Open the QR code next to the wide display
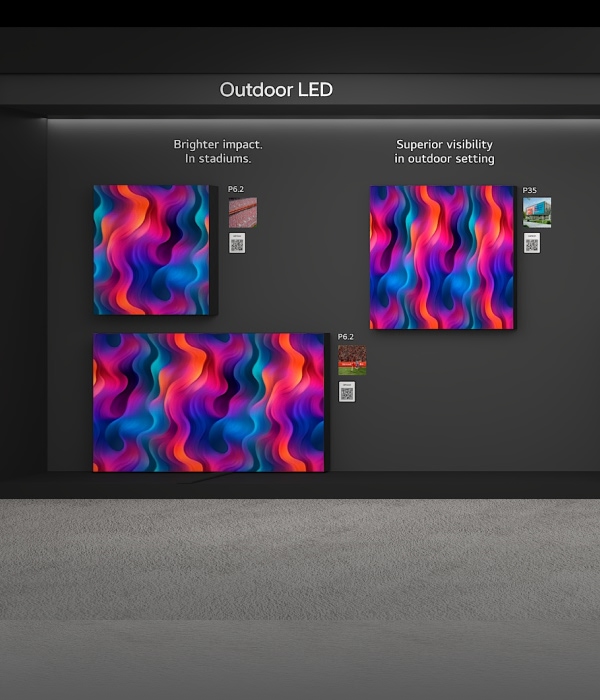 (346, 392)
